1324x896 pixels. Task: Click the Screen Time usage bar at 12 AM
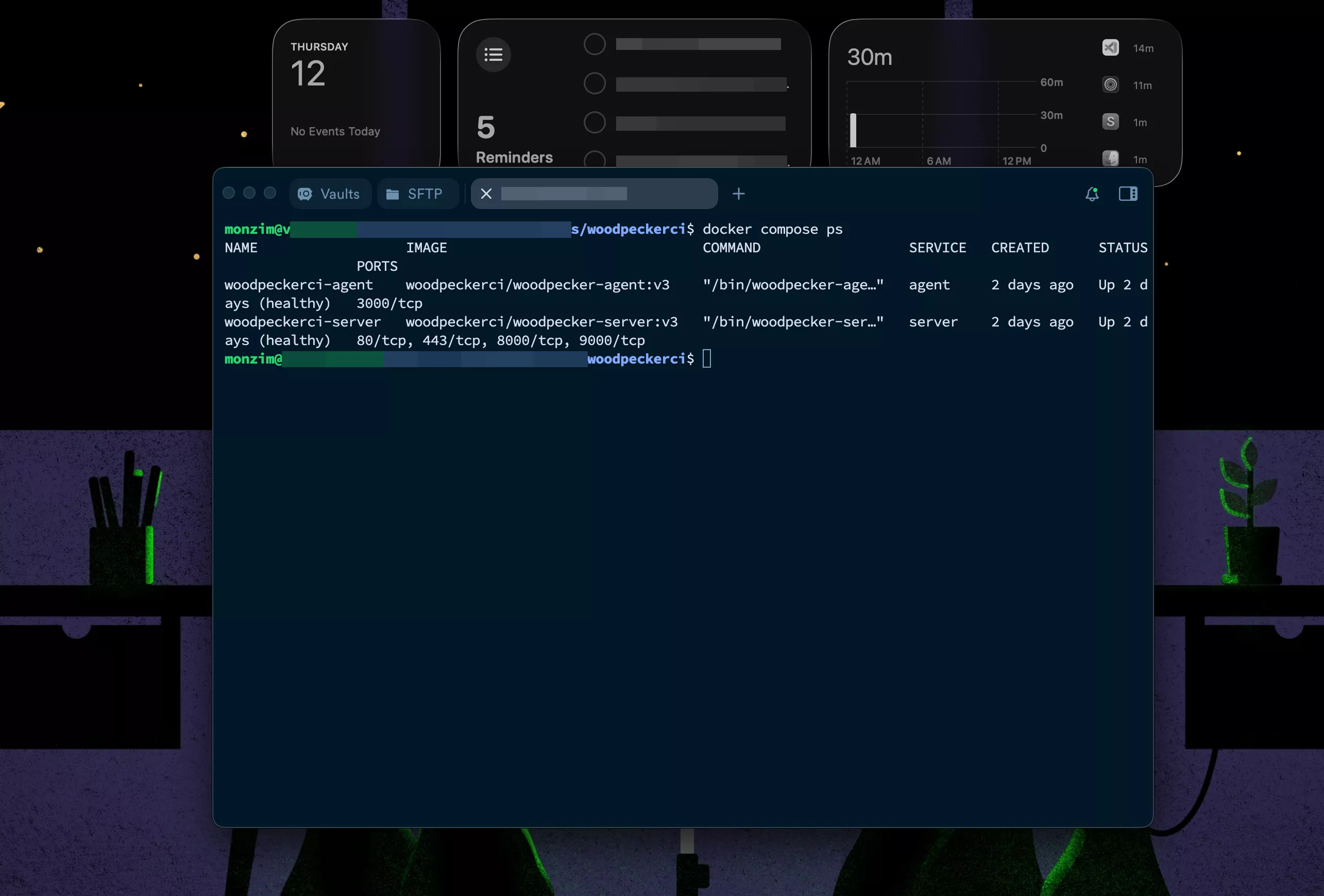pyautogui.click(x=853, y=130)
